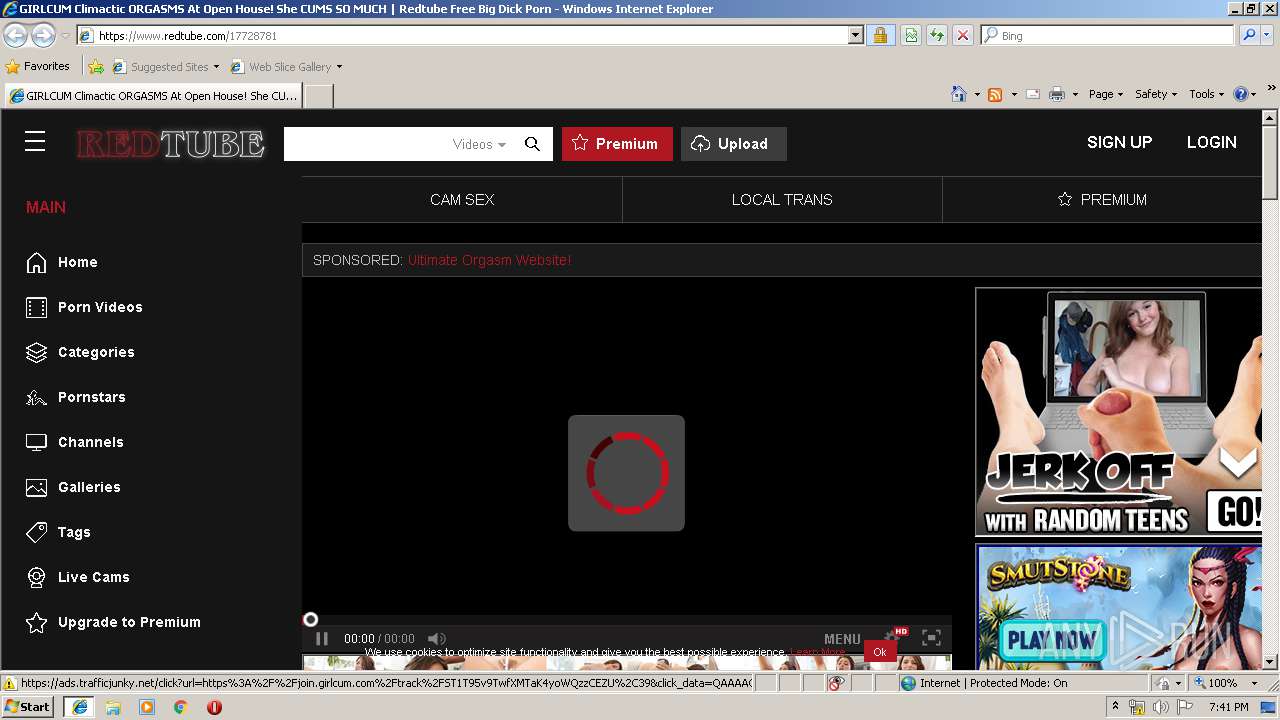Viewport: 1280px width, 720px height.
Task: Click the Bing search magnifier button
Action: 1248,35
